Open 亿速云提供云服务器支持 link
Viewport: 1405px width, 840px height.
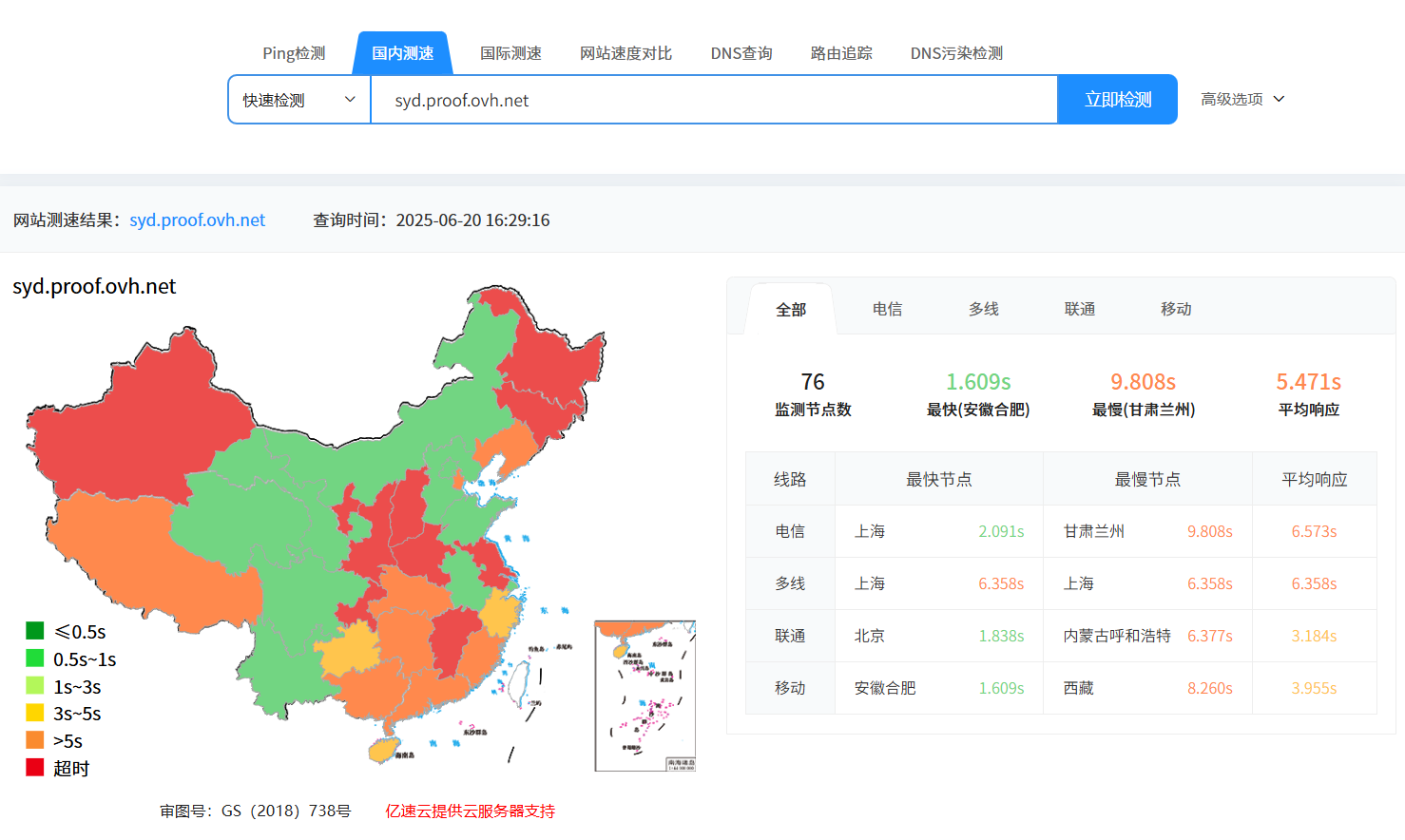coord(470,811)
